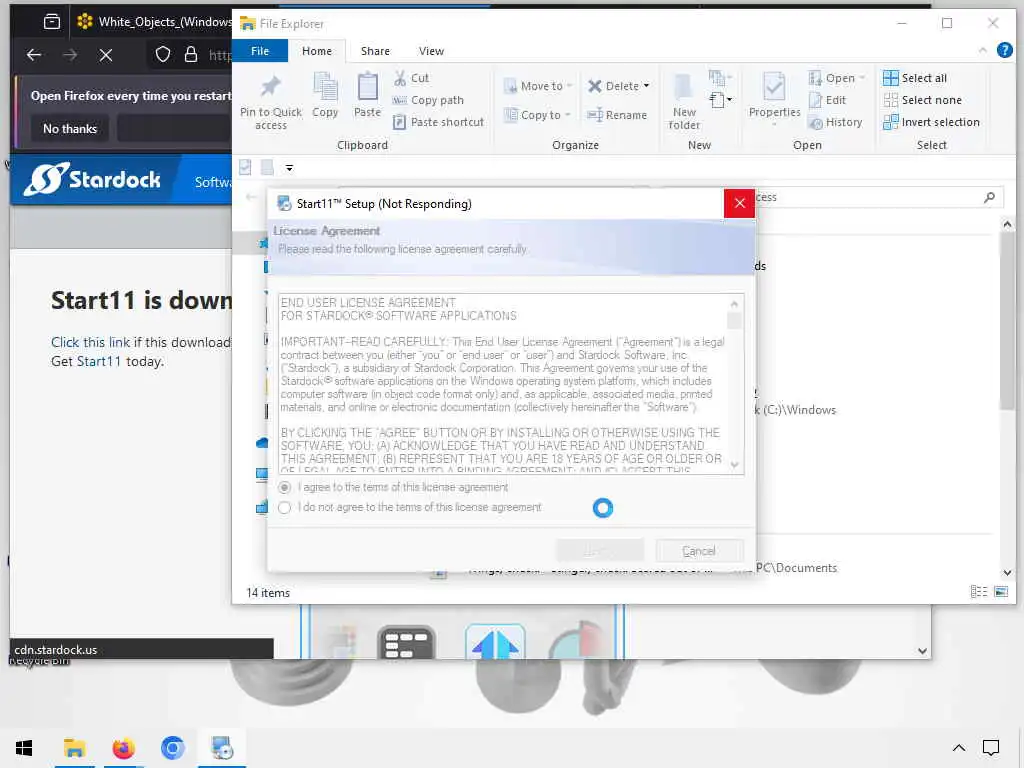This screenshot has width=1024, height=768.
Task: Stop page loading in Firefox
Action: click(106, 55)
